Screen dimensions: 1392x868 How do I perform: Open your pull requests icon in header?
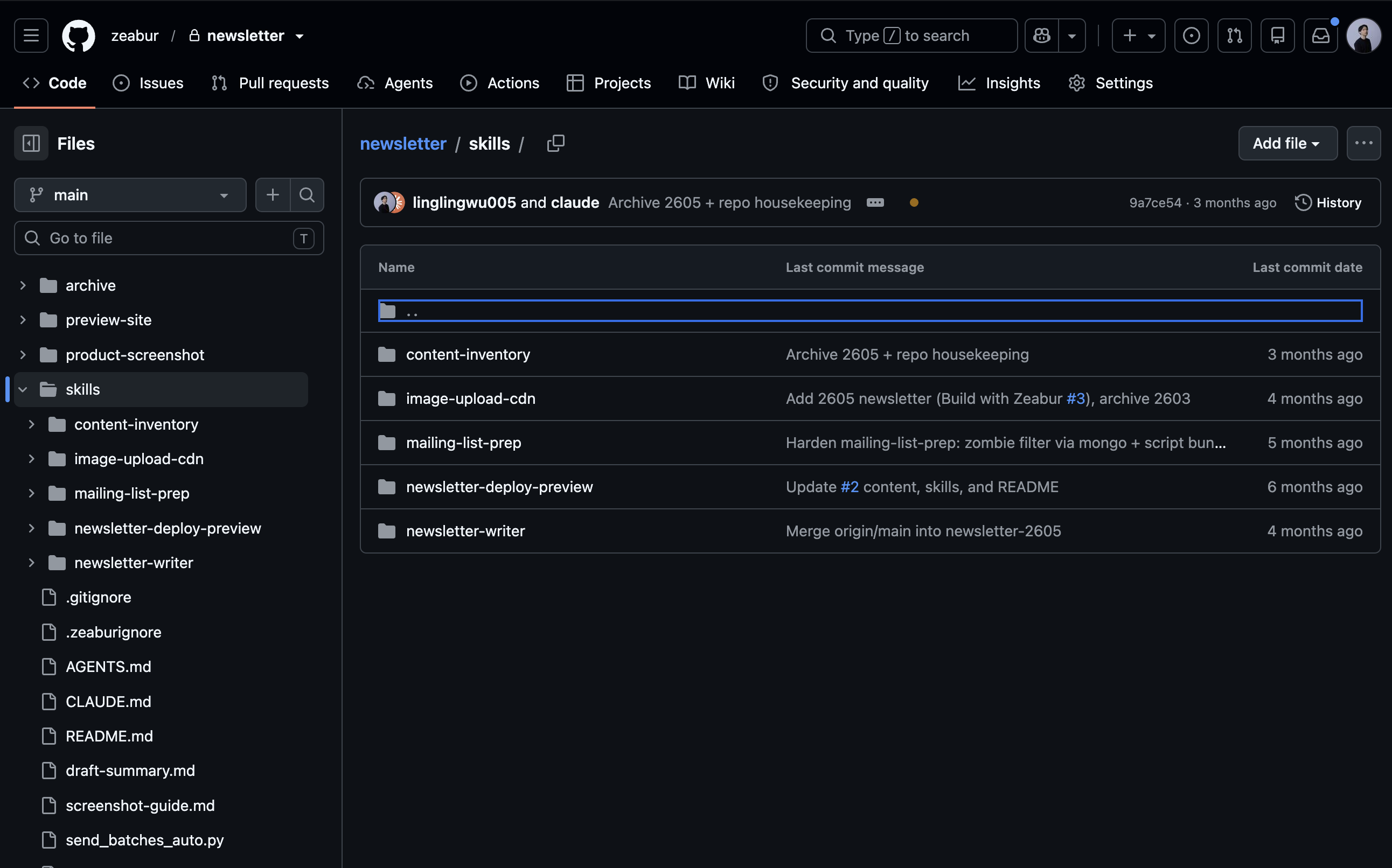tap(1235, 36)
